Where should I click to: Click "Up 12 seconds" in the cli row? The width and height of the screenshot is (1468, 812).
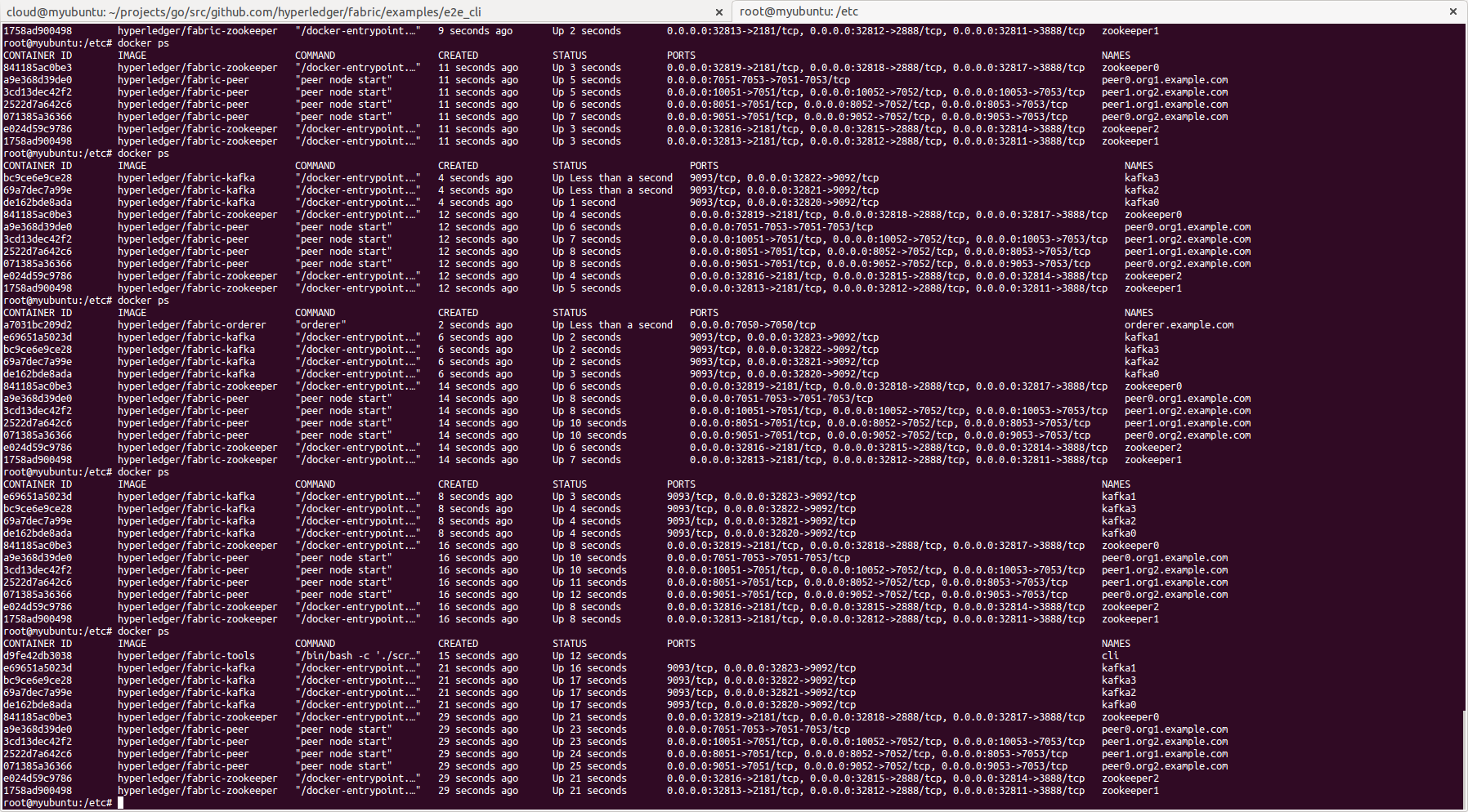pyautogui.click(x=589, y=656)
